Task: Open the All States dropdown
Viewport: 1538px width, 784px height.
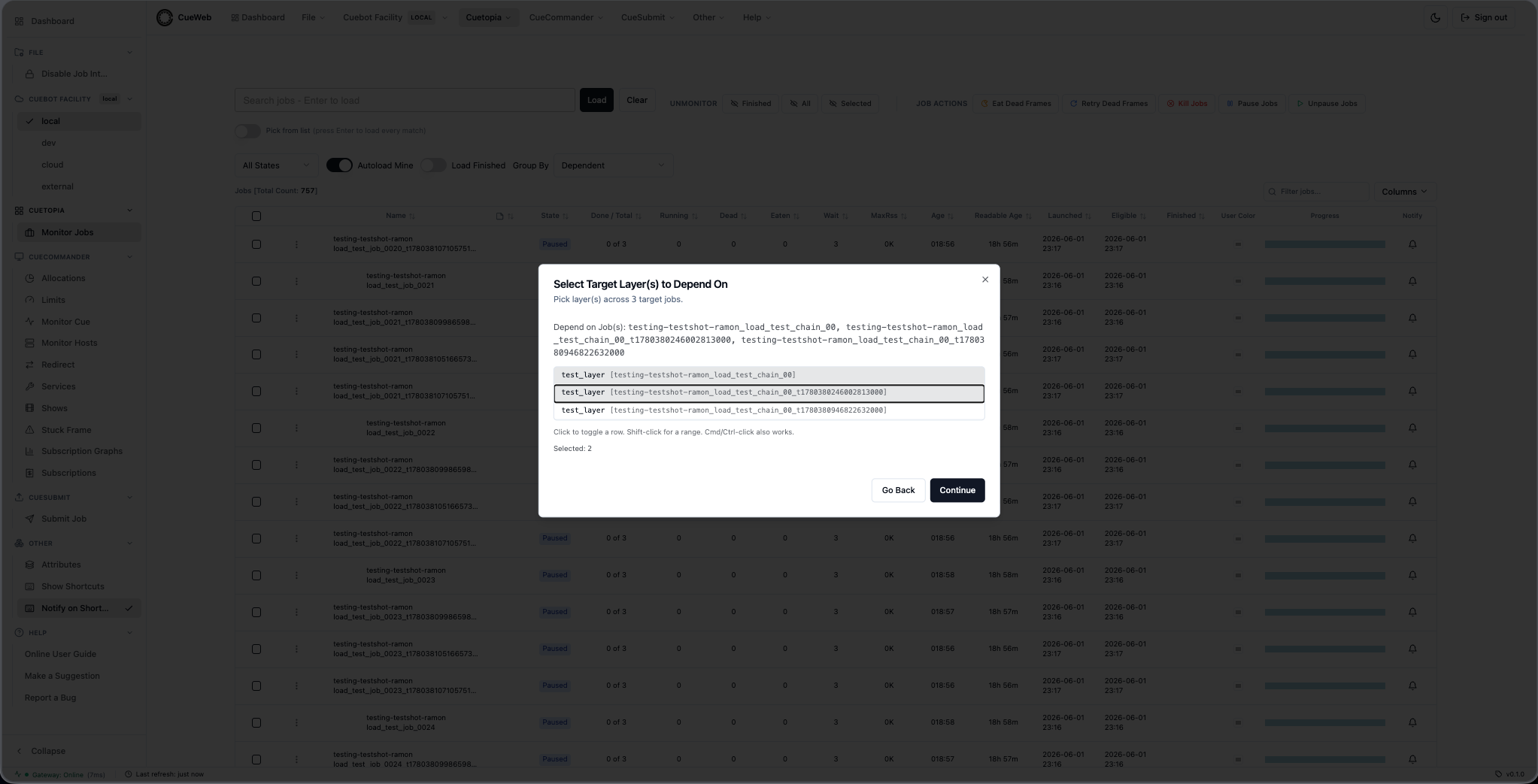Action: tap(275, 165)
